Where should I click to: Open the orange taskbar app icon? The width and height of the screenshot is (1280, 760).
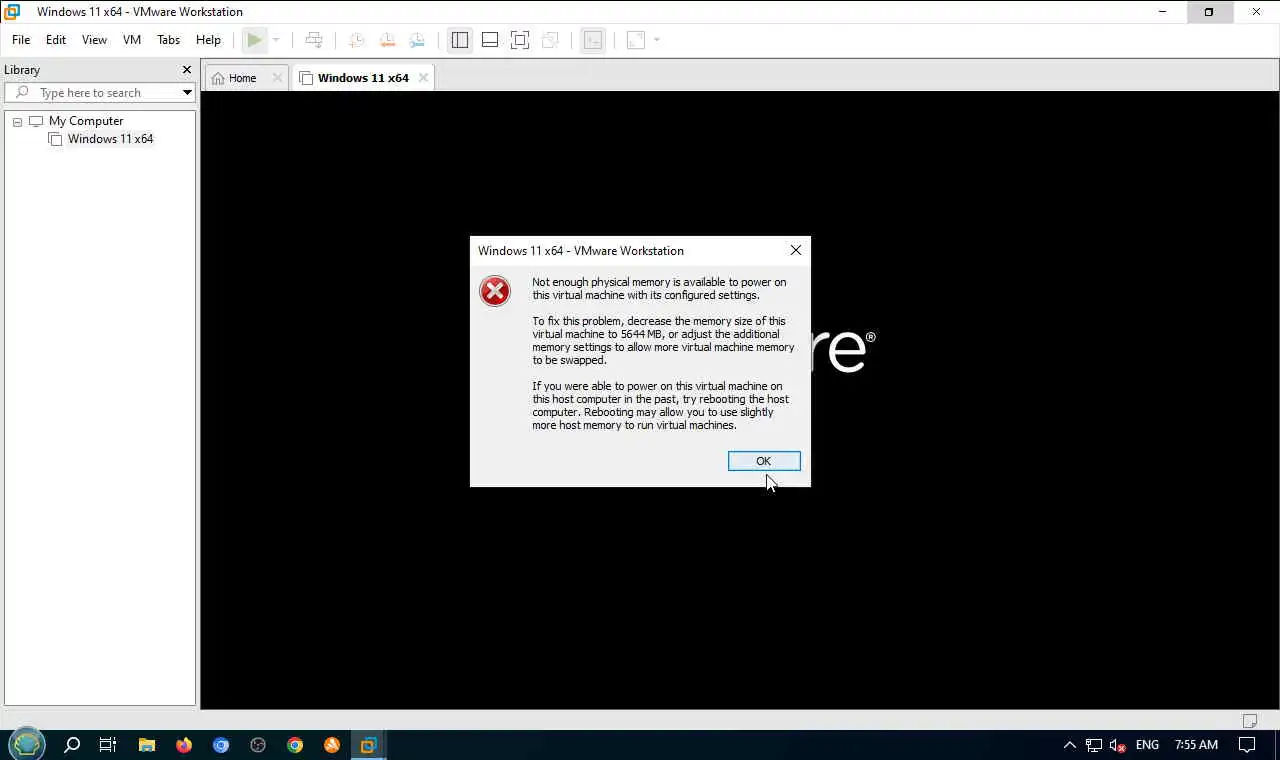coord(332,745)
